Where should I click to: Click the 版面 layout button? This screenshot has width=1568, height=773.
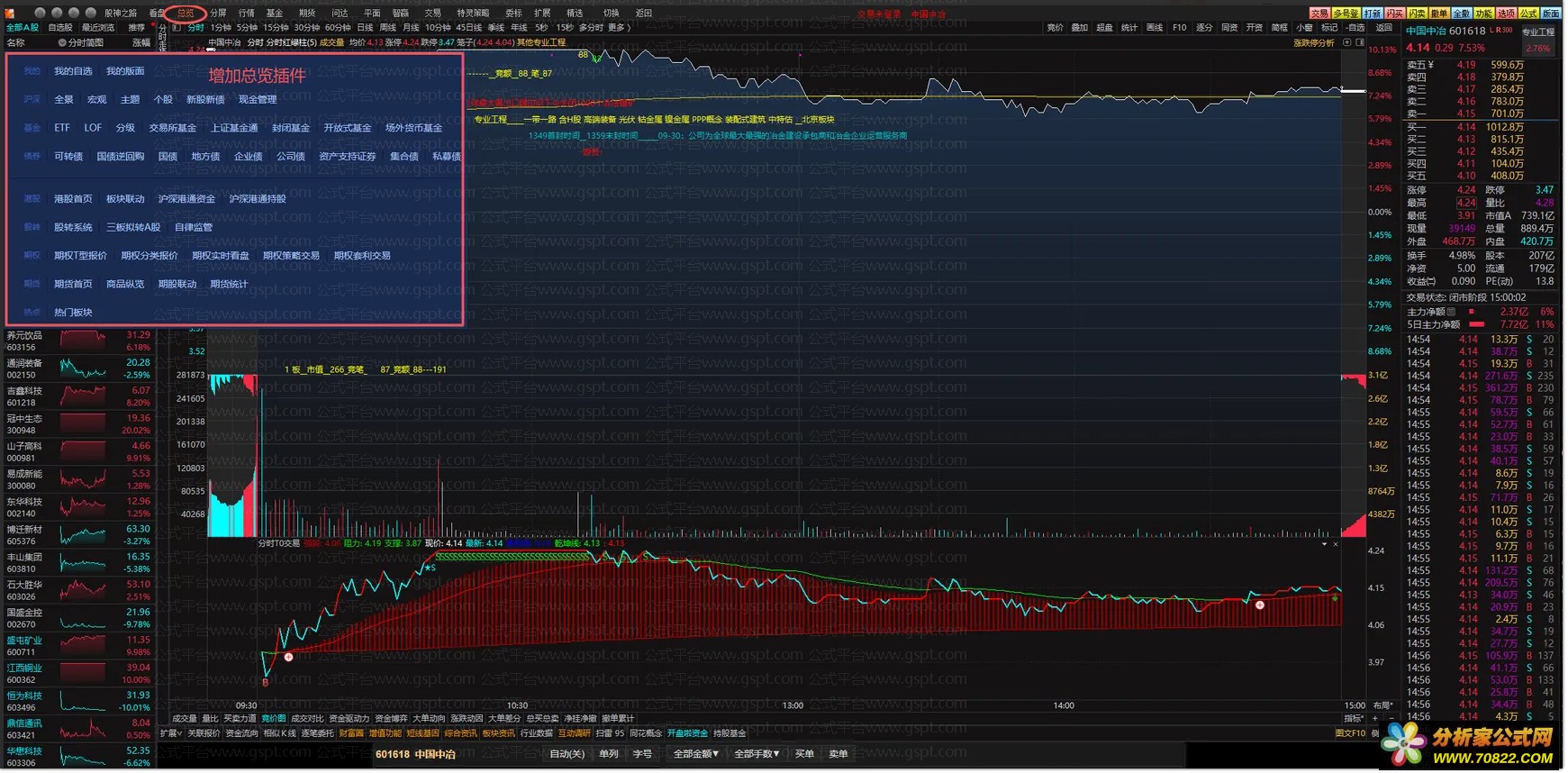coord(1551,14)
